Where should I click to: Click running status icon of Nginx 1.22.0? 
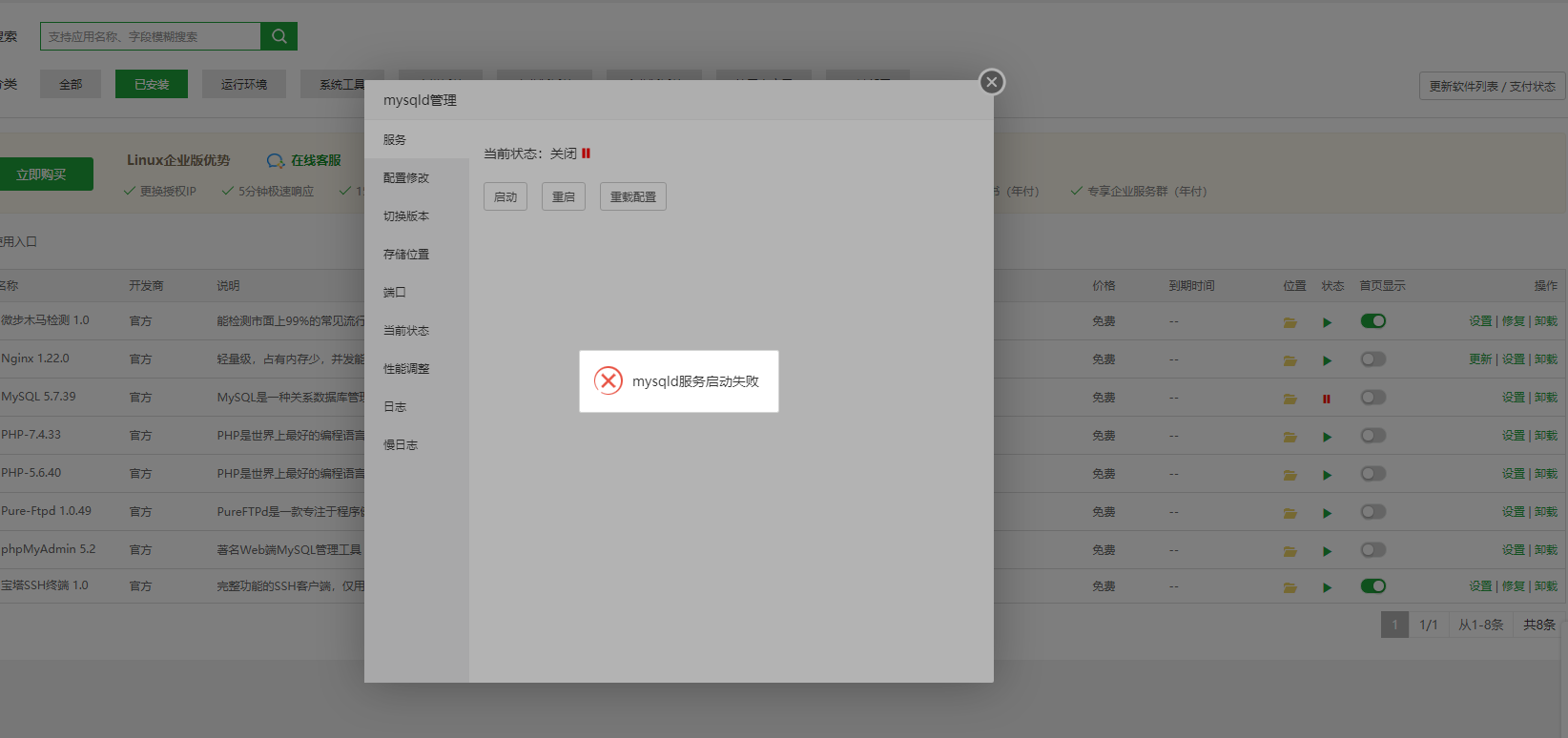(1327, 360)
